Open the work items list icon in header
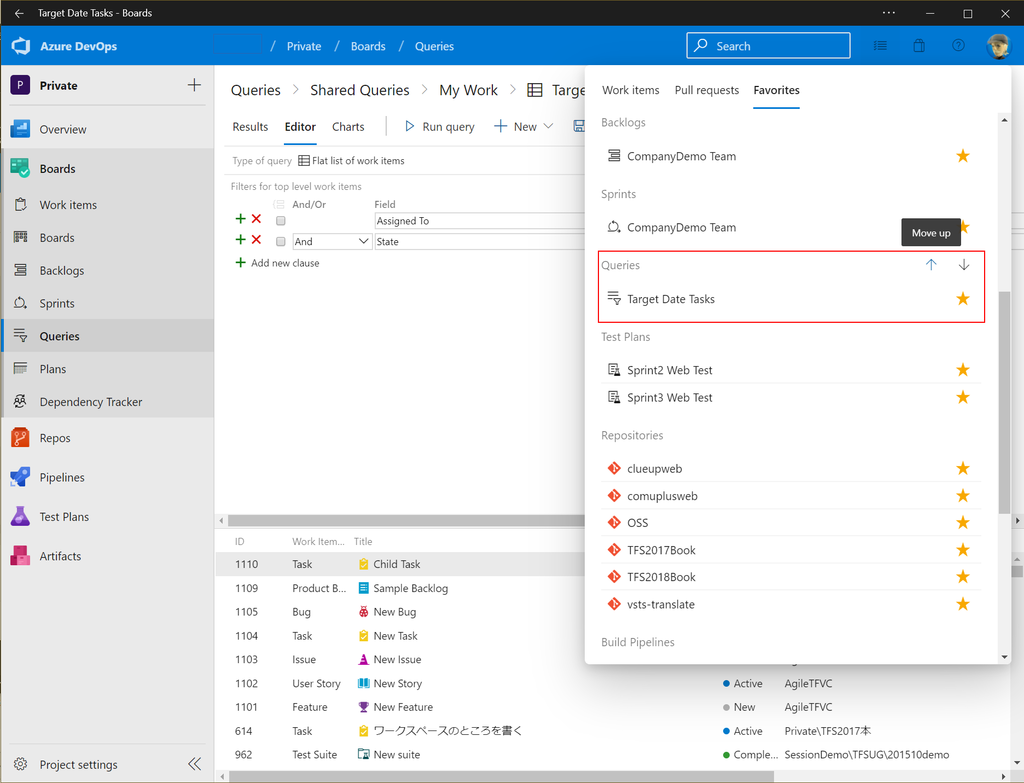 point(880,46)
